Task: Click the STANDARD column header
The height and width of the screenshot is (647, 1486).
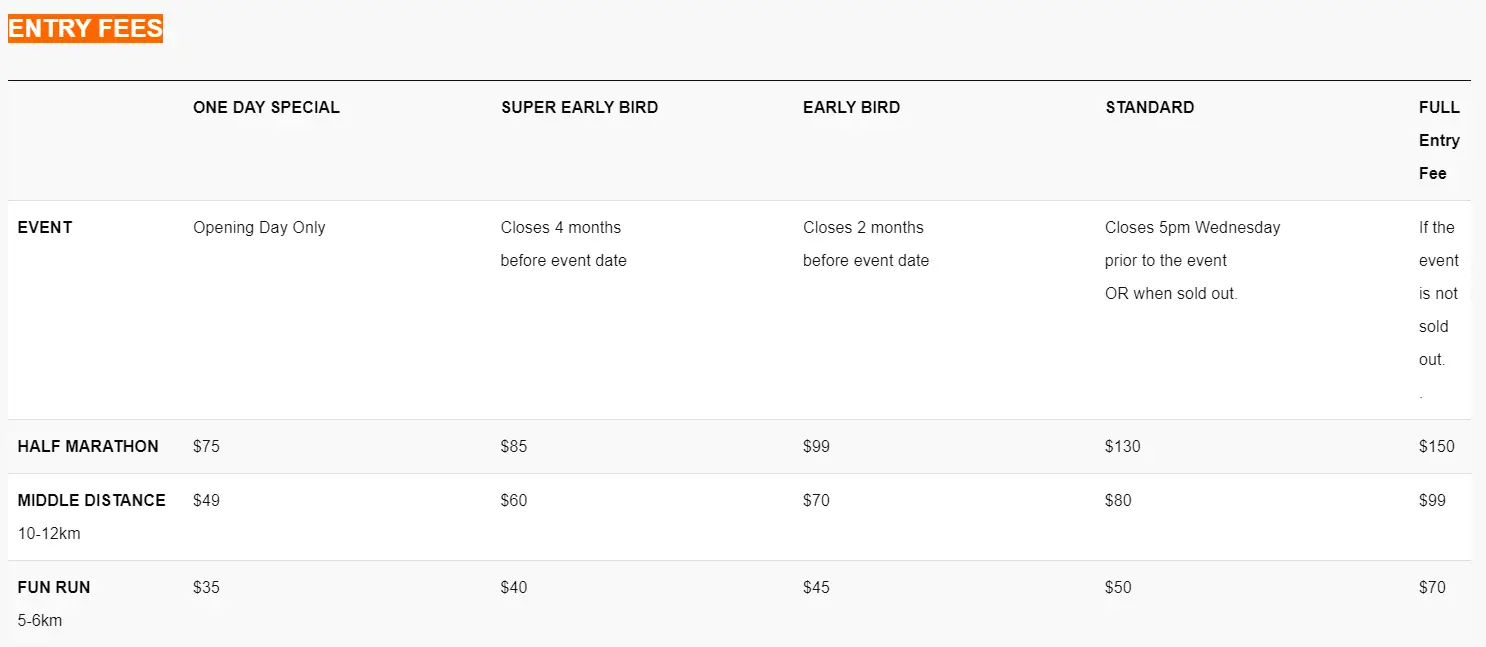Action: click(x=1149, y=107)
